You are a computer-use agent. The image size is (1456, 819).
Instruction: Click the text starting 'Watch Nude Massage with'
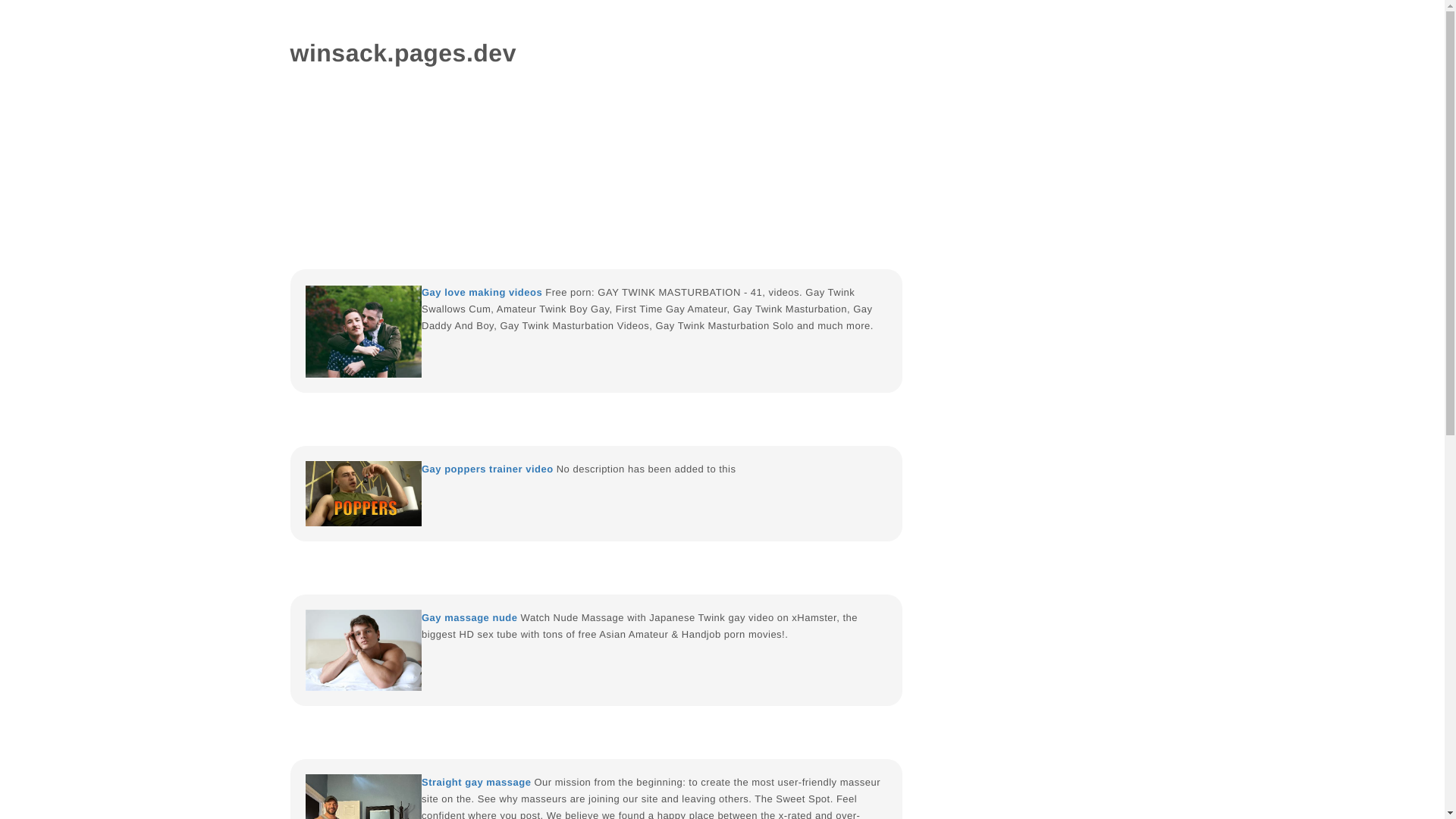pos(639,626)
